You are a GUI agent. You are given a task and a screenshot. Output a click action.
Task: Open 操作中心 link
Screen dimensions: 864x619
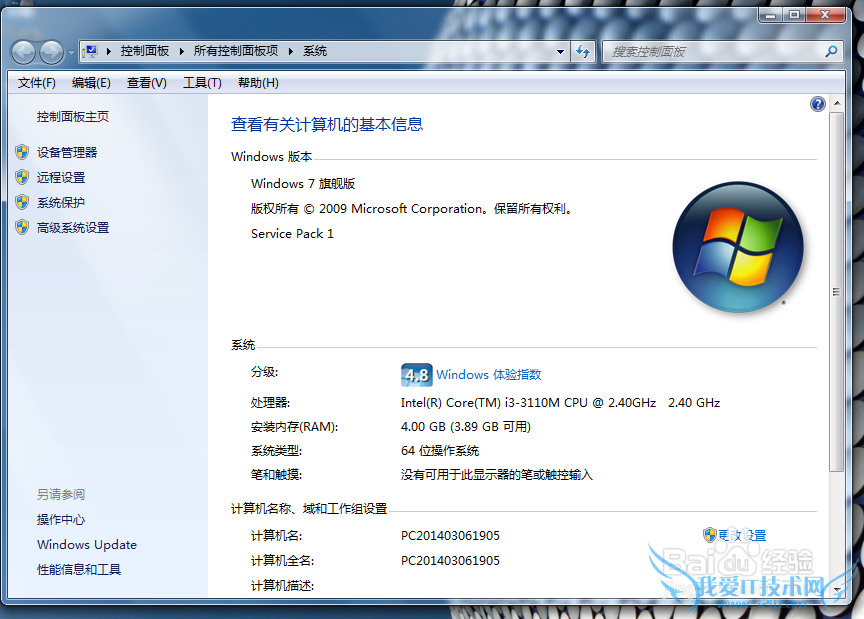coord(61,520)
